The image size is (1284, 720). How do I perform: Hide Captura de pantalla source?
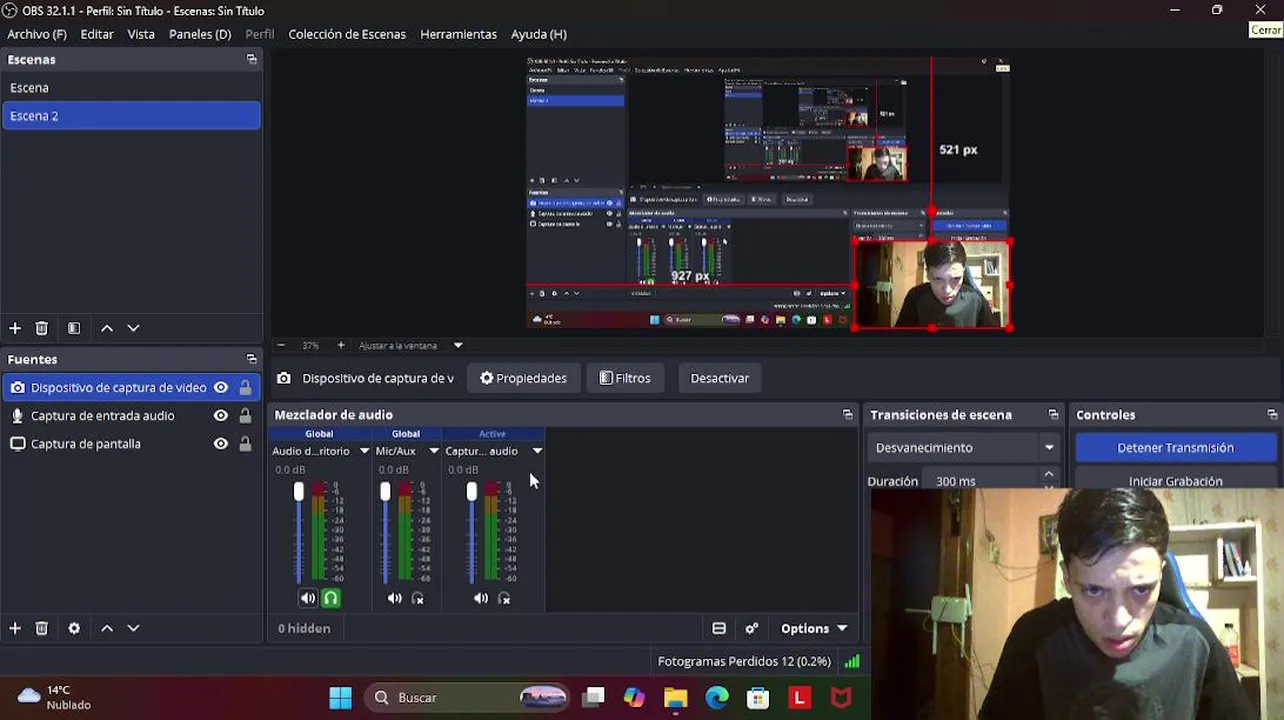[221, 443]
